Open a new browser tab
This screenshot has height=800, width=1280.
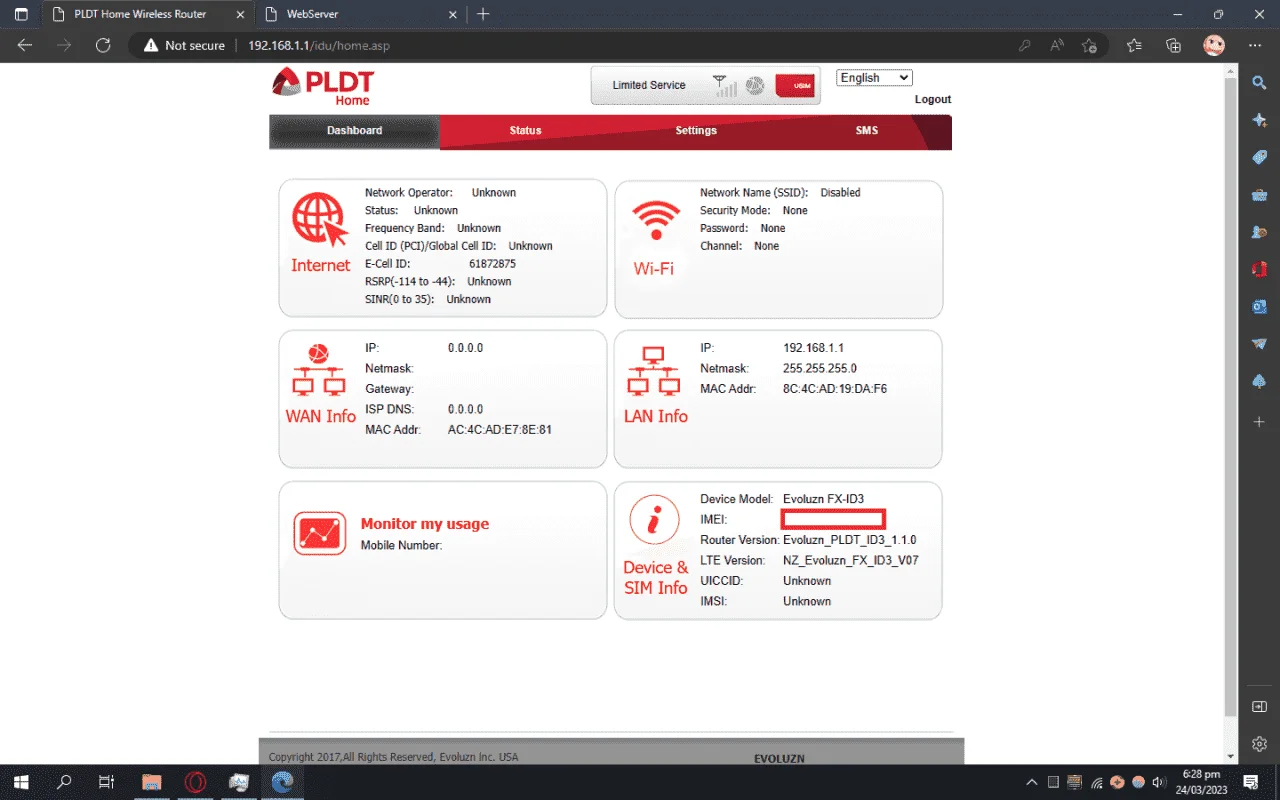click(483, 14)
